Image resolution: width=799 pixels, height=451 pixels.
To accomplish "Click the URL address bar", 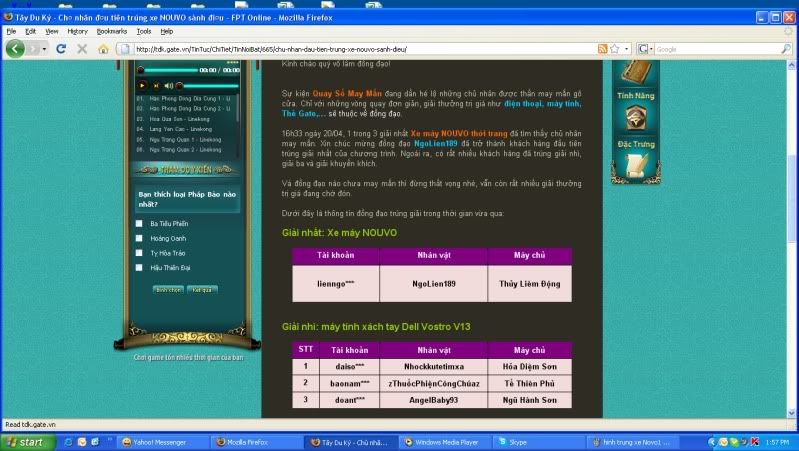I will (x=364, y=49).
